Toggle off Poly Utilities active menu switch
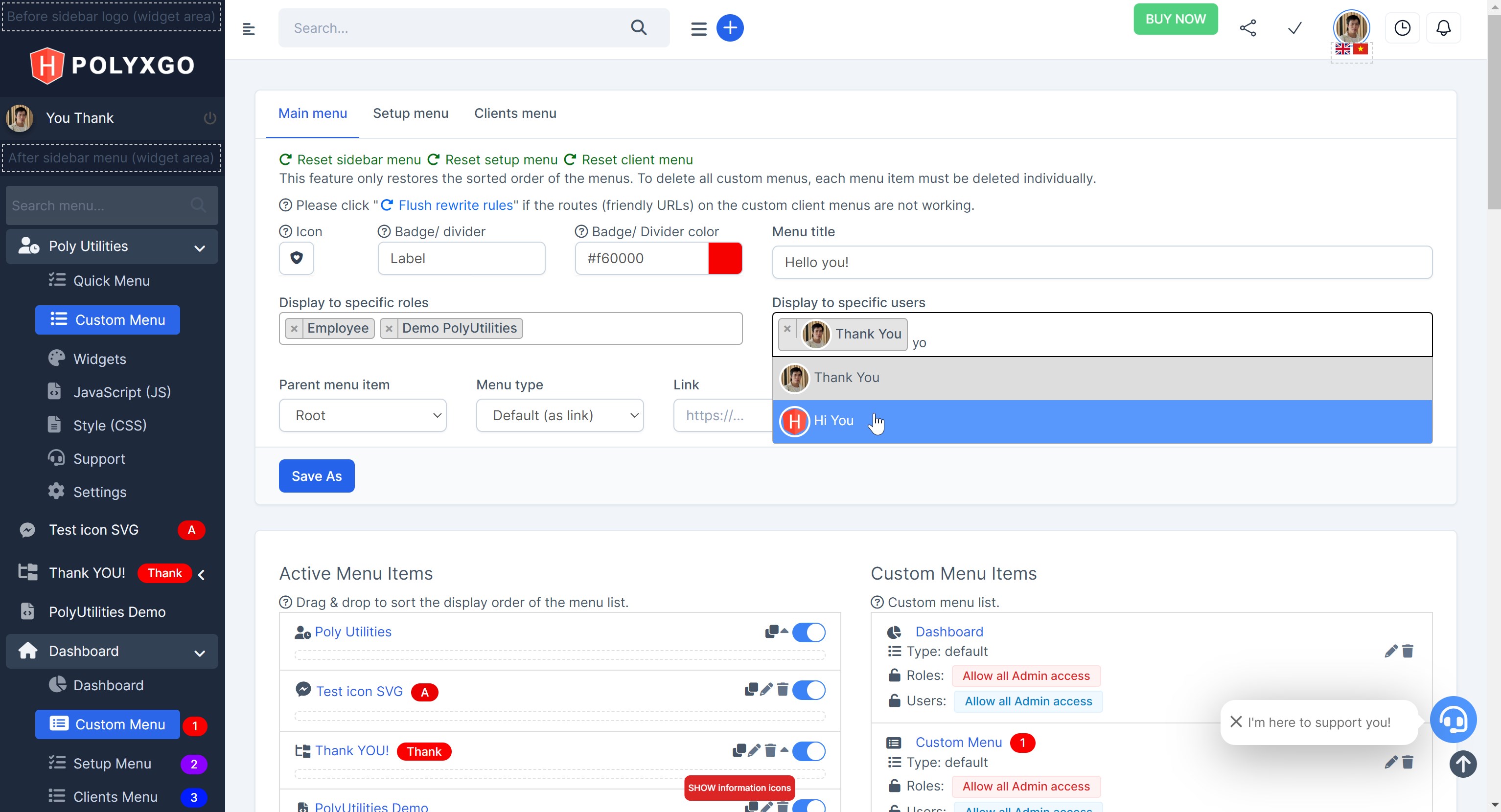 tap(808, 632)
